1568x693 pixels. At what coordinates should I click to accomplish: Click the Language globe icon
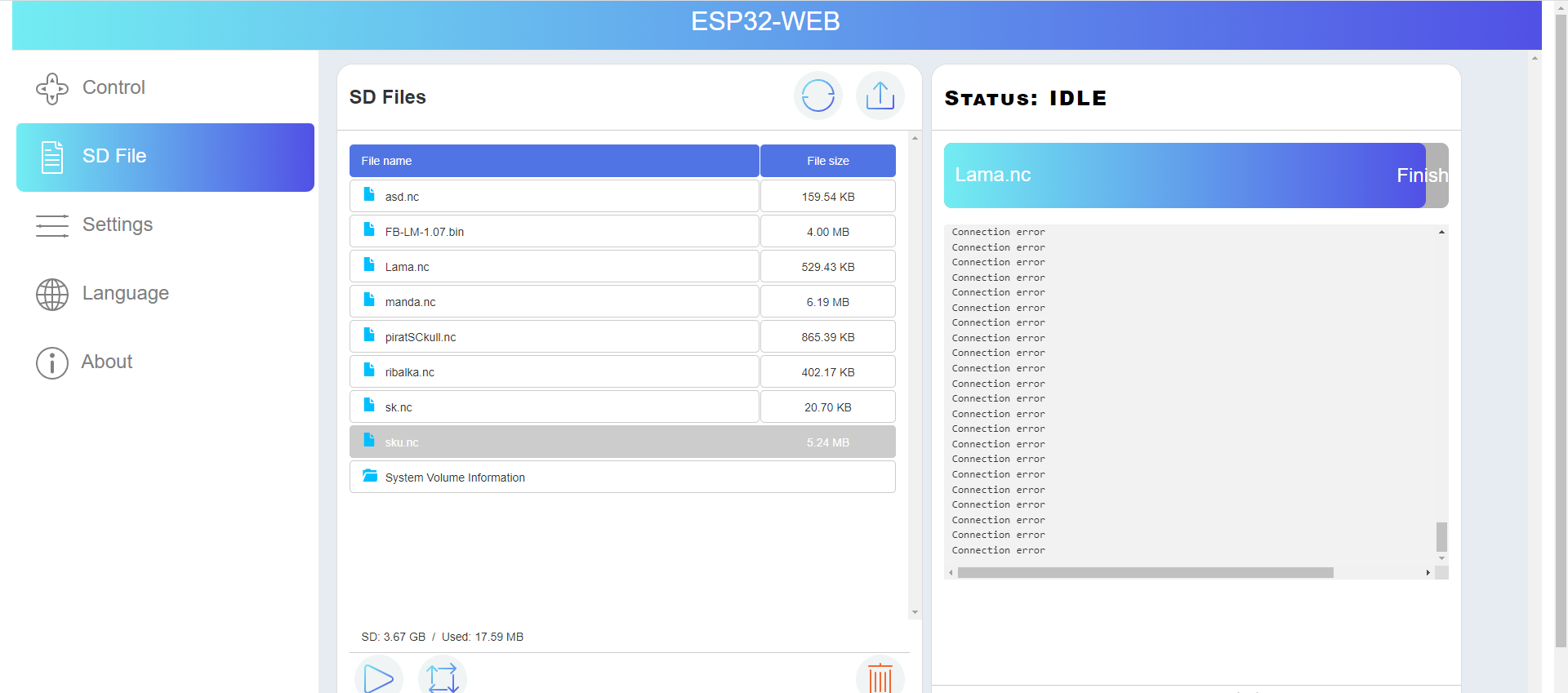click(x=52, y=295)
